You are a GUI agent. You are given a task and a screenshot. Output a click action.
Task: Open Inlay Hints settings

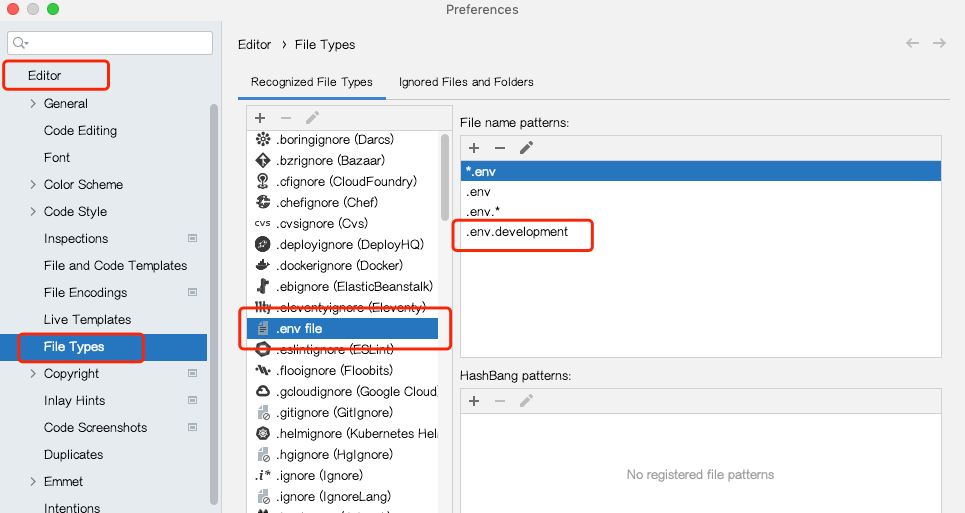pyautogui.click(x=74, y=400)
